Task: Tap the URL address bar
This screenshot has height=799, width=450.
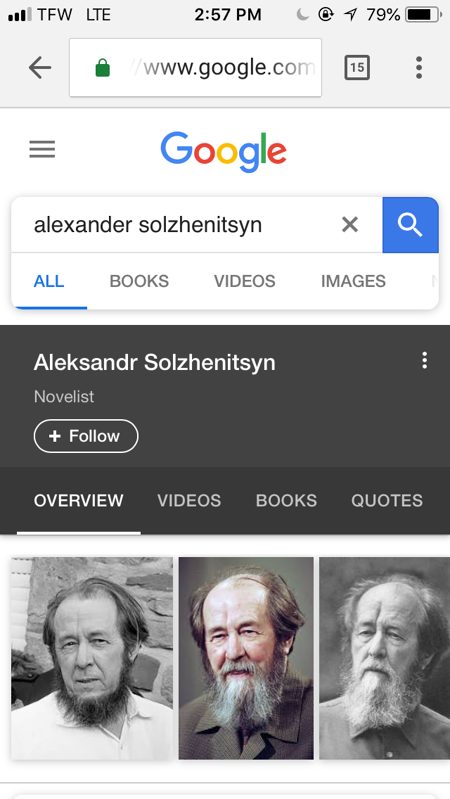Action: 195,67
